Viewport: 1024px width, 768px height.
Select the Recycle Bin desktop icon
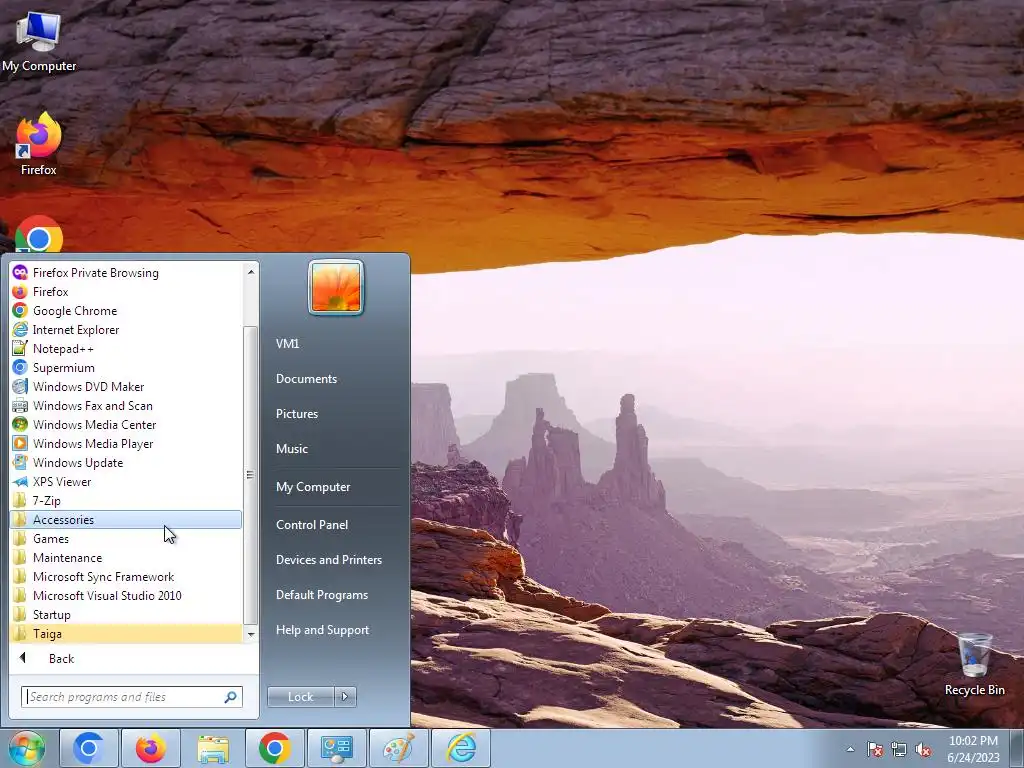[x=974, y=664]
